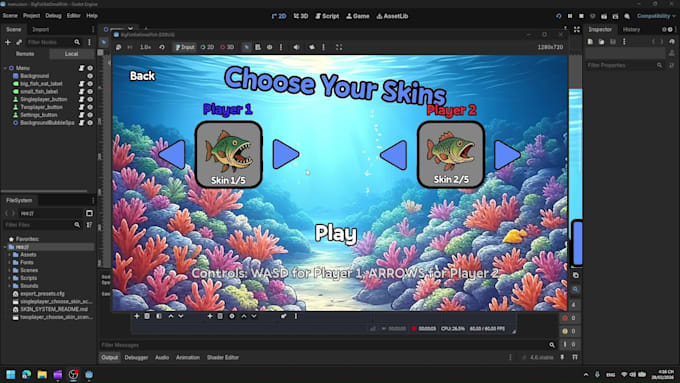This screenshot has width=680, height=383.
Task: Toggle Input mode in game toolbar
Action: [x=185, y=47]
